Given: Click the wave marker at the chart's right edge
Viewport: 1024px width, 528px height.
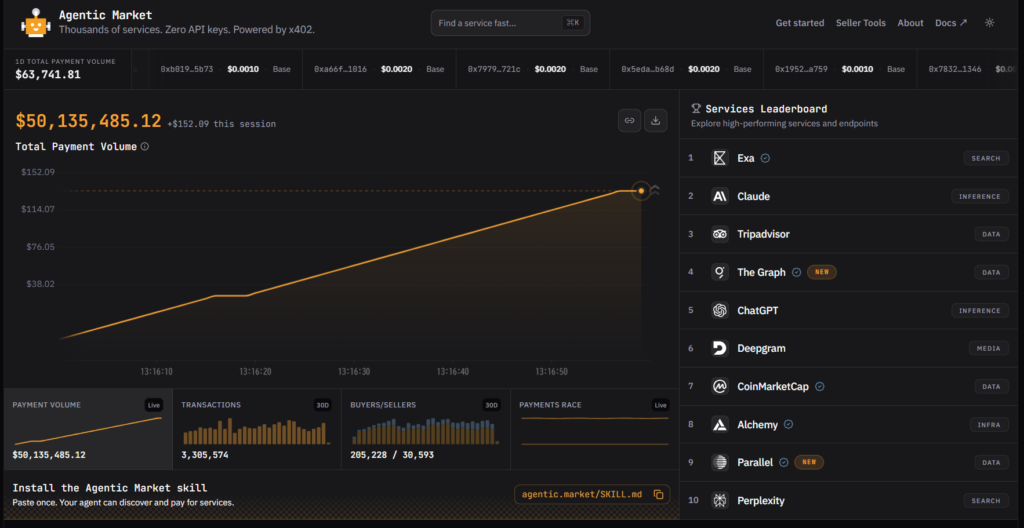Looking at the screenshot, I should point(654,191).
